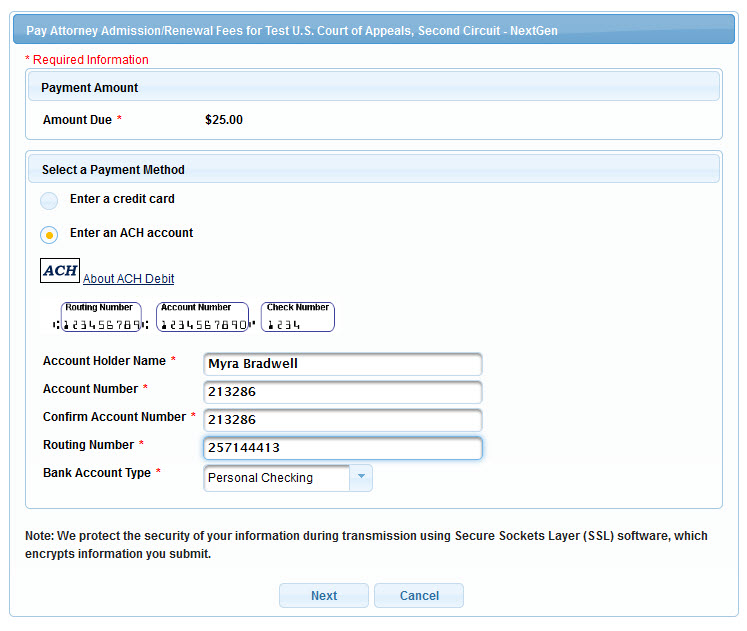
Task: Select the Routing Number field containing 257144413
Action: click(342, 448)
